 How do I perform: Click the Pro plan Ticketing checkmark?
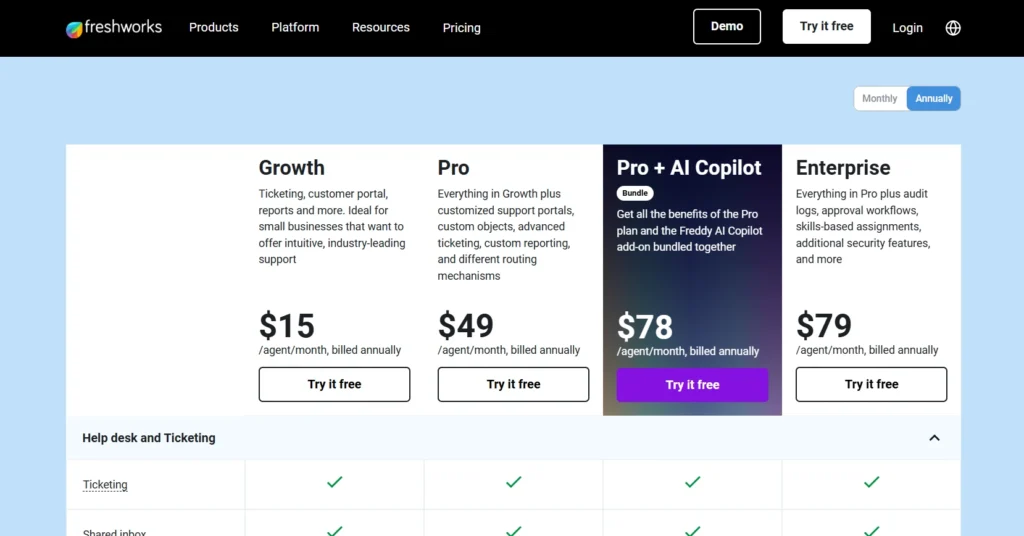pos(513,482)
